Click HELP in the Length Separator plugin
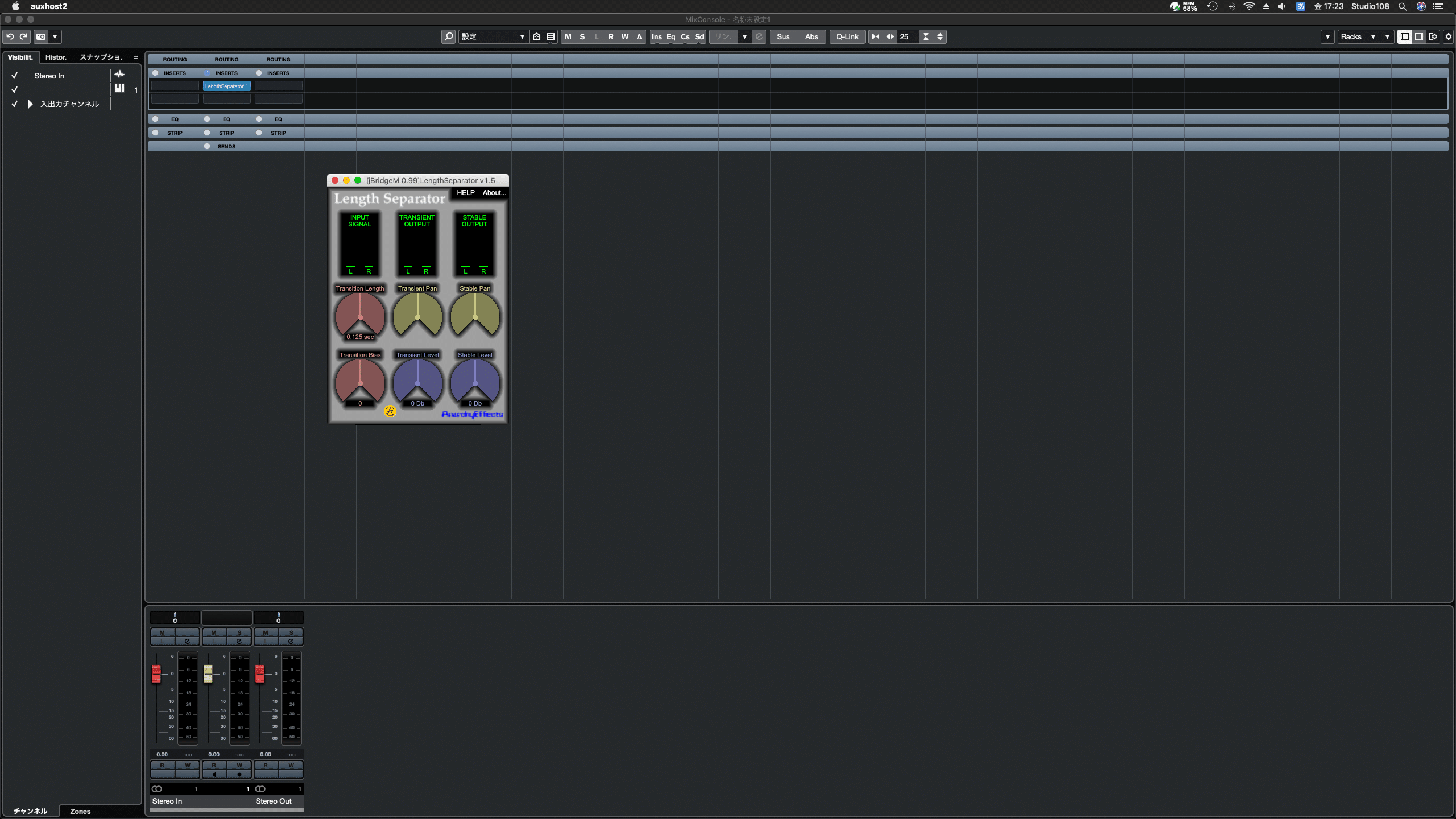The height and width of the screenshot is (819, 1456). click(x=465, y=193)
